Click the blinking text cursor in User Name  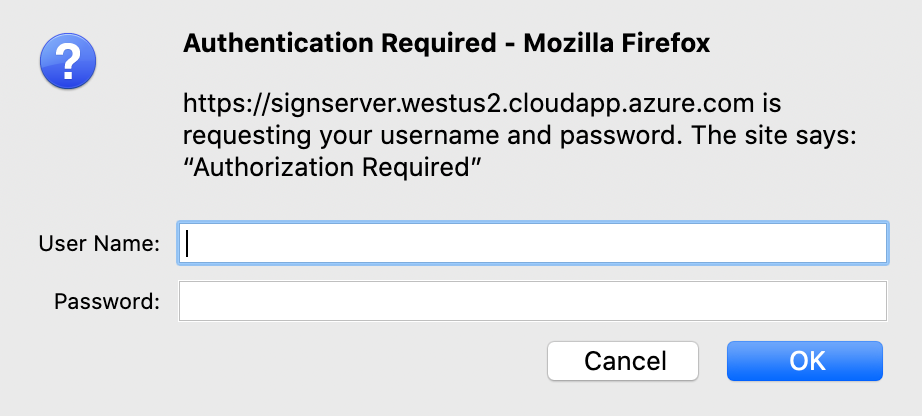pos(189,243)
